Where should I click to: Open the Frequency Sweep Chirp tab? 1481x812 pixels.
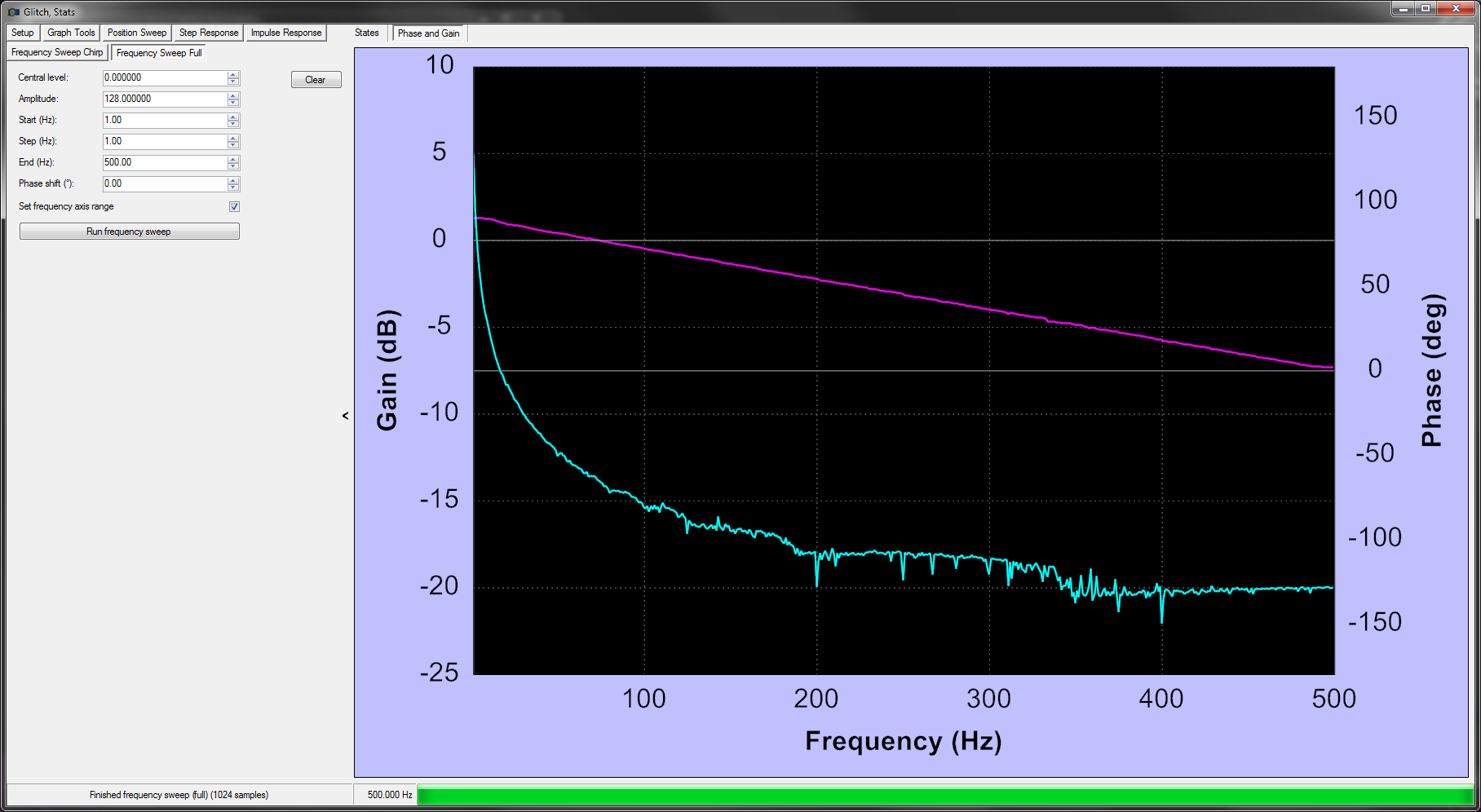57,52
